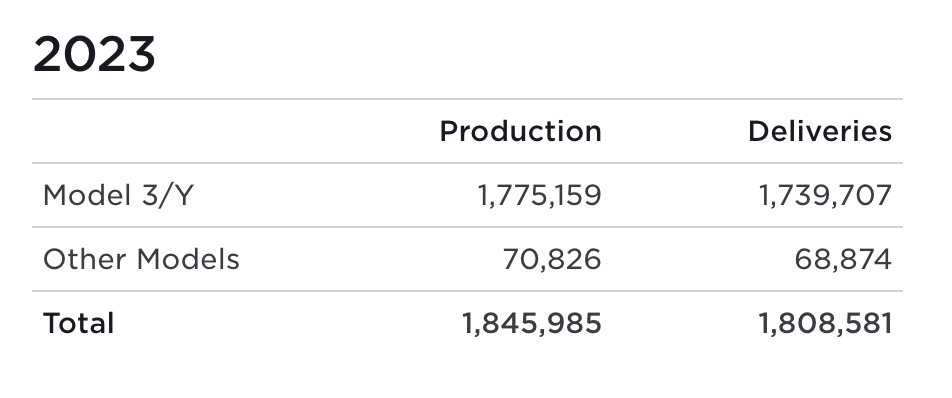Click the word Models in second row label
The height and width of the screenshot is (398, 952).
[x=188, y=260]
